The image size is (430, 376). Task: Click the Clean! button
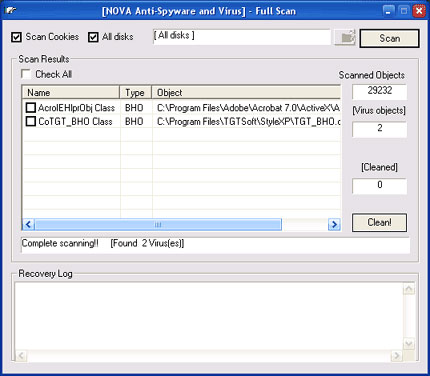point(379,222)
